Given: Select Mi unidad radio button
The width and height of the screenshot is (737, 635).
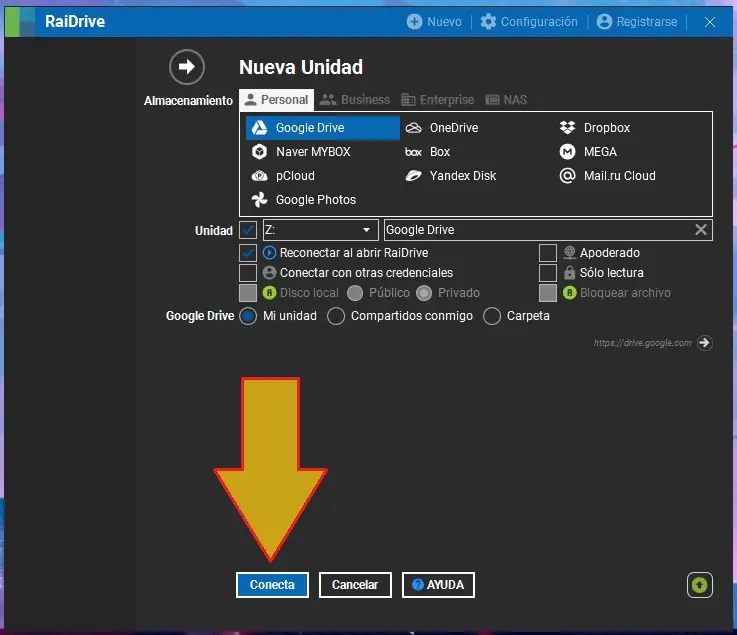Looking at the screenshot, I should coord(248,316).
